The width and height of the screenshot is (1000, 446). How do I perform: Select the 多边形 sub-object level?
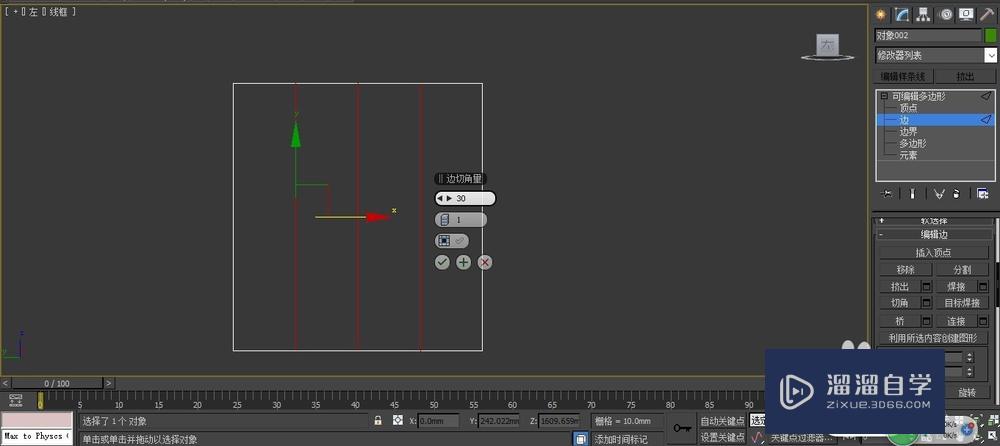[x=913, y=144]
